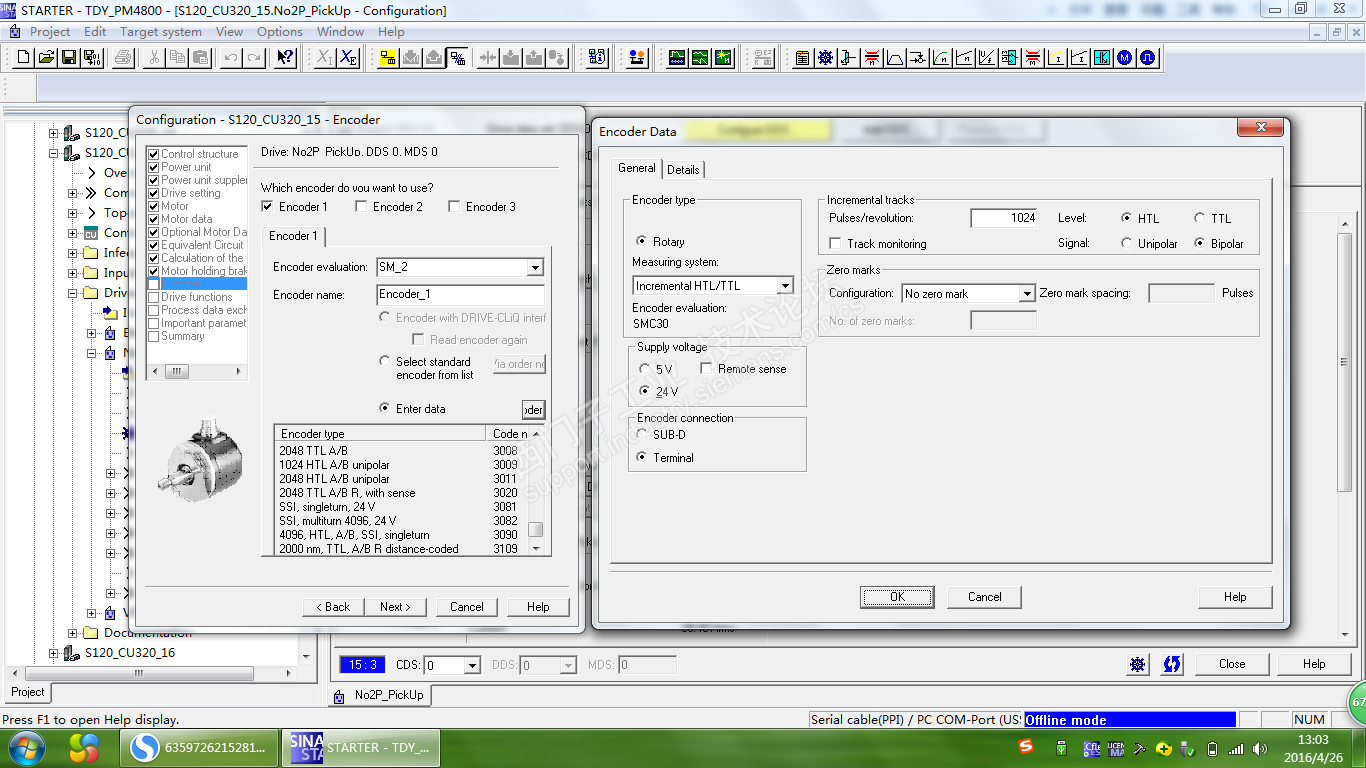Click the blue-orange station toolbar icon
1366x768 pixels.
(x=636, y=58)
